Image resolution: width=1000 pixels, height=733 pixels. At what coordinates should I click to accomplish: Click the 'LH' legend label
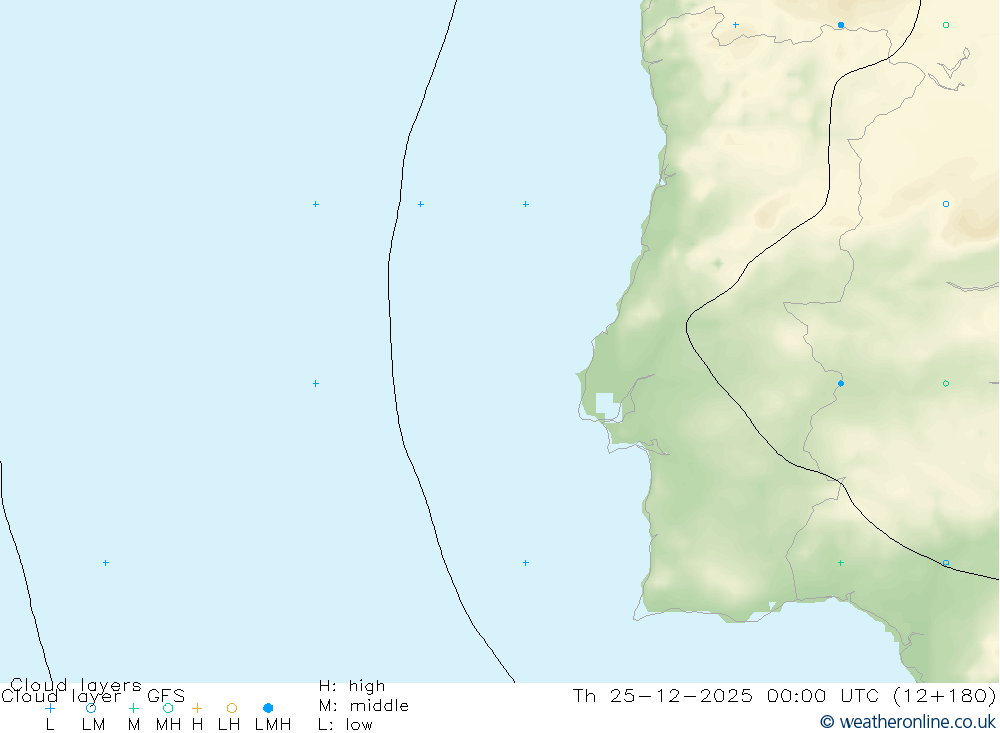click(229, 725)
